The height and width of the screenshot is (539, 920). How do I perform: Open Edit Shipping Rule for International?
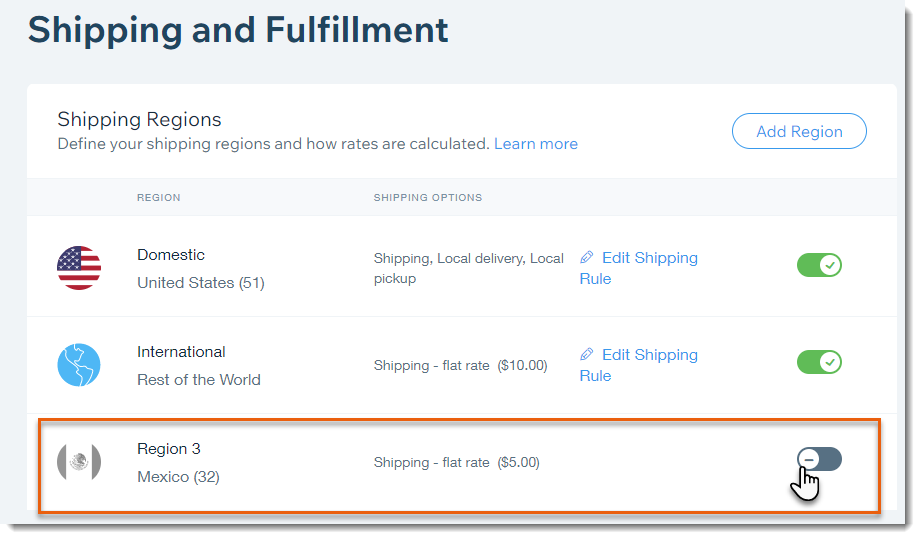638,365
